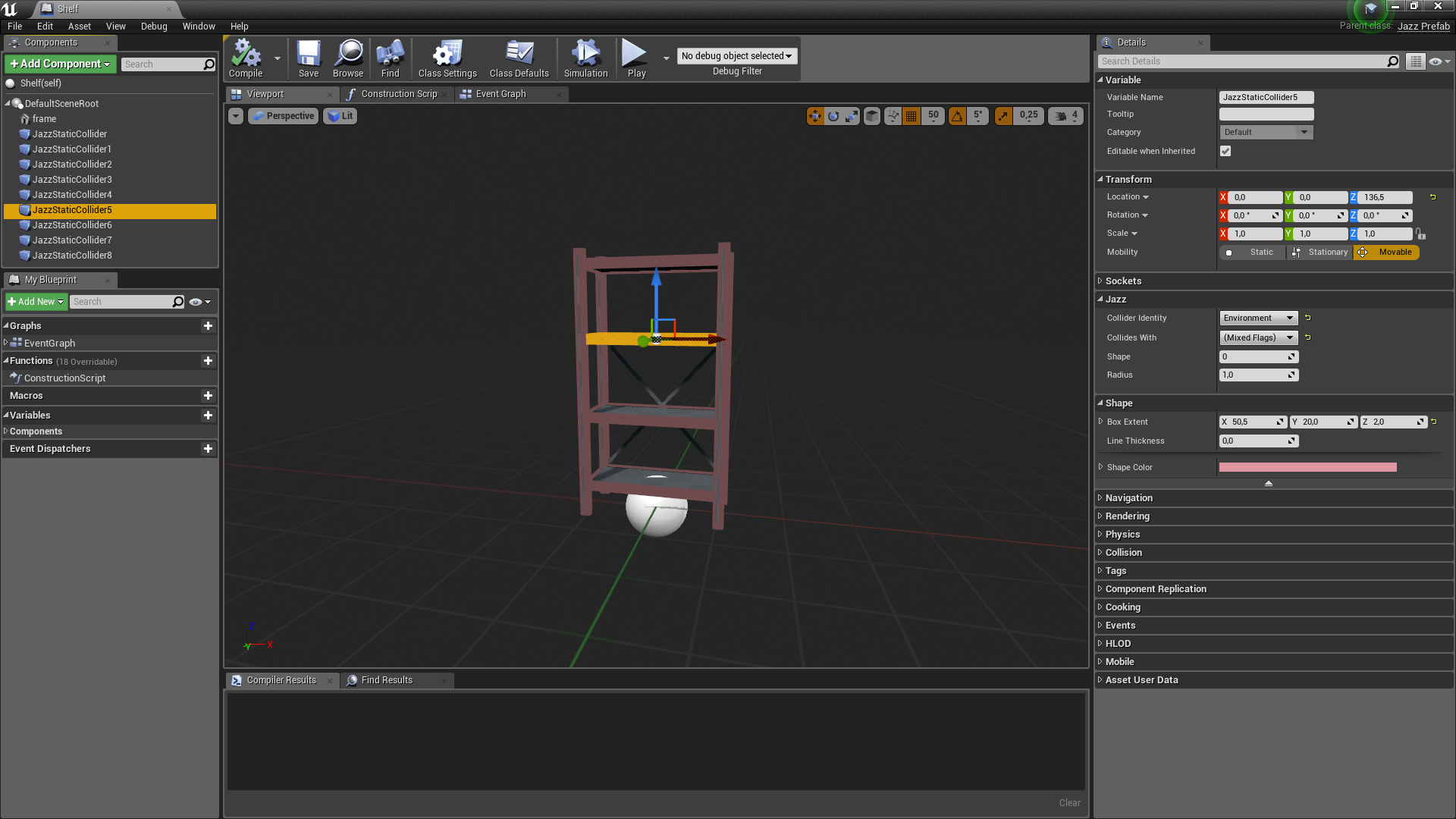
Task: Open the Debug menu
Action: (x=154, y=26)
